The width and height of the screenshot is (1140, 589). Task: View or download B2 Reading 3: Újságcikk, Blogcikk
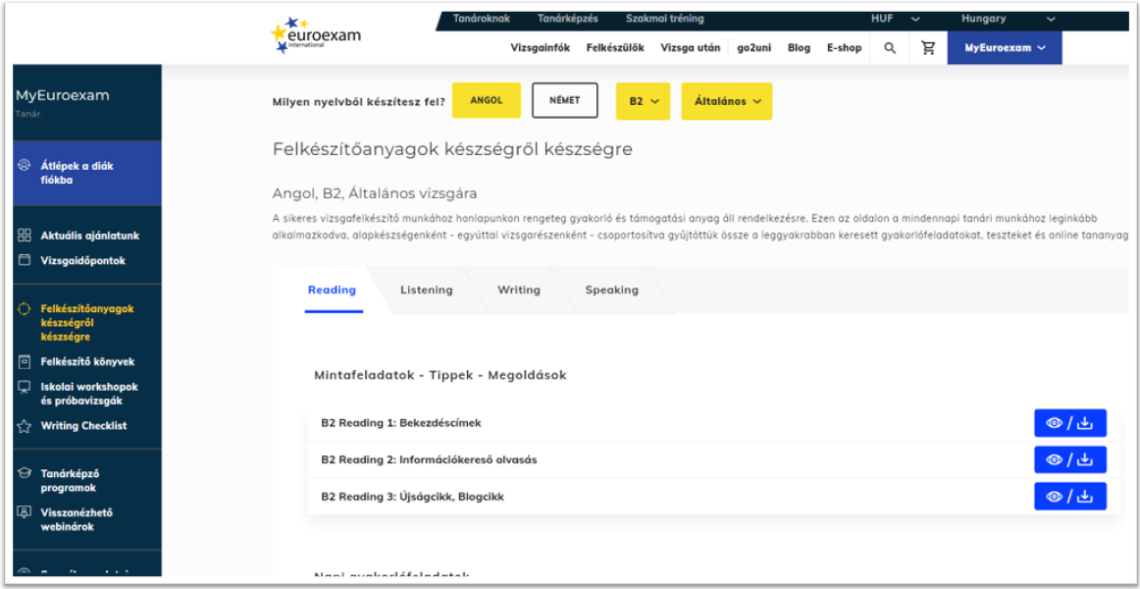click(1070, 497)
